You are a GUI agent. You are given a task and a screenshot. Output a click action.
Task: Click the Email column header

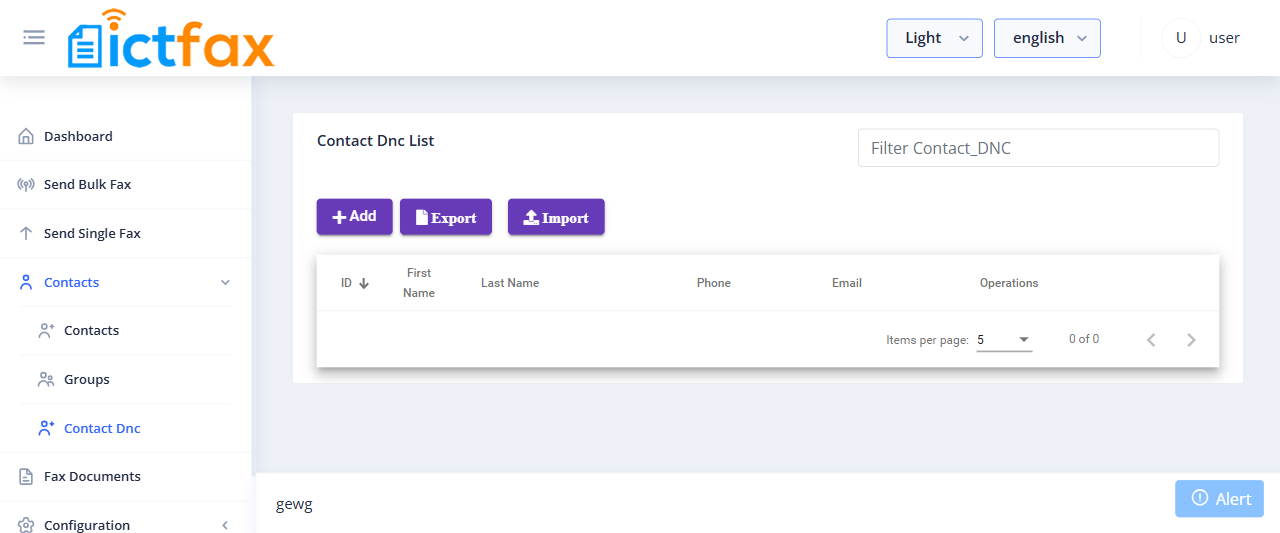(x=847, y=283)
